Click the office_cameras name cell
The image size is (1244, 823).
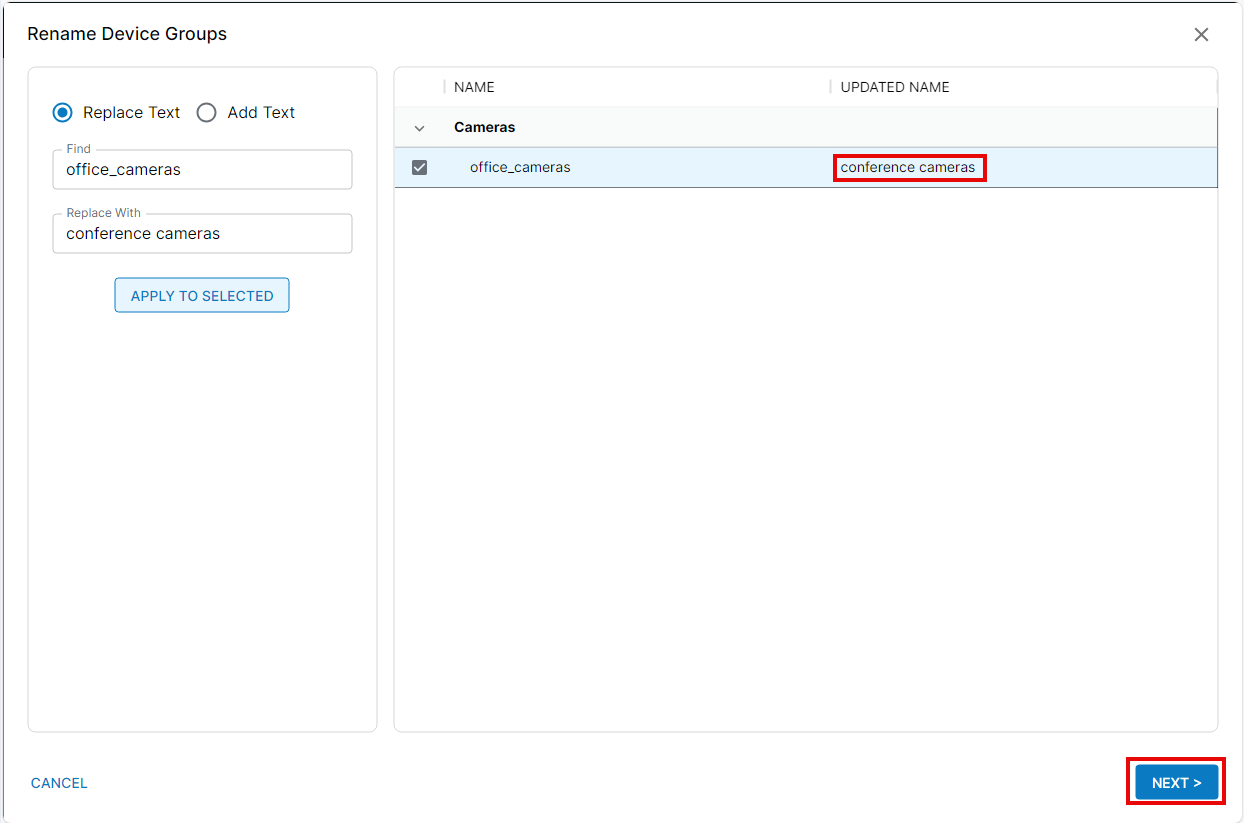click(520, 168)
